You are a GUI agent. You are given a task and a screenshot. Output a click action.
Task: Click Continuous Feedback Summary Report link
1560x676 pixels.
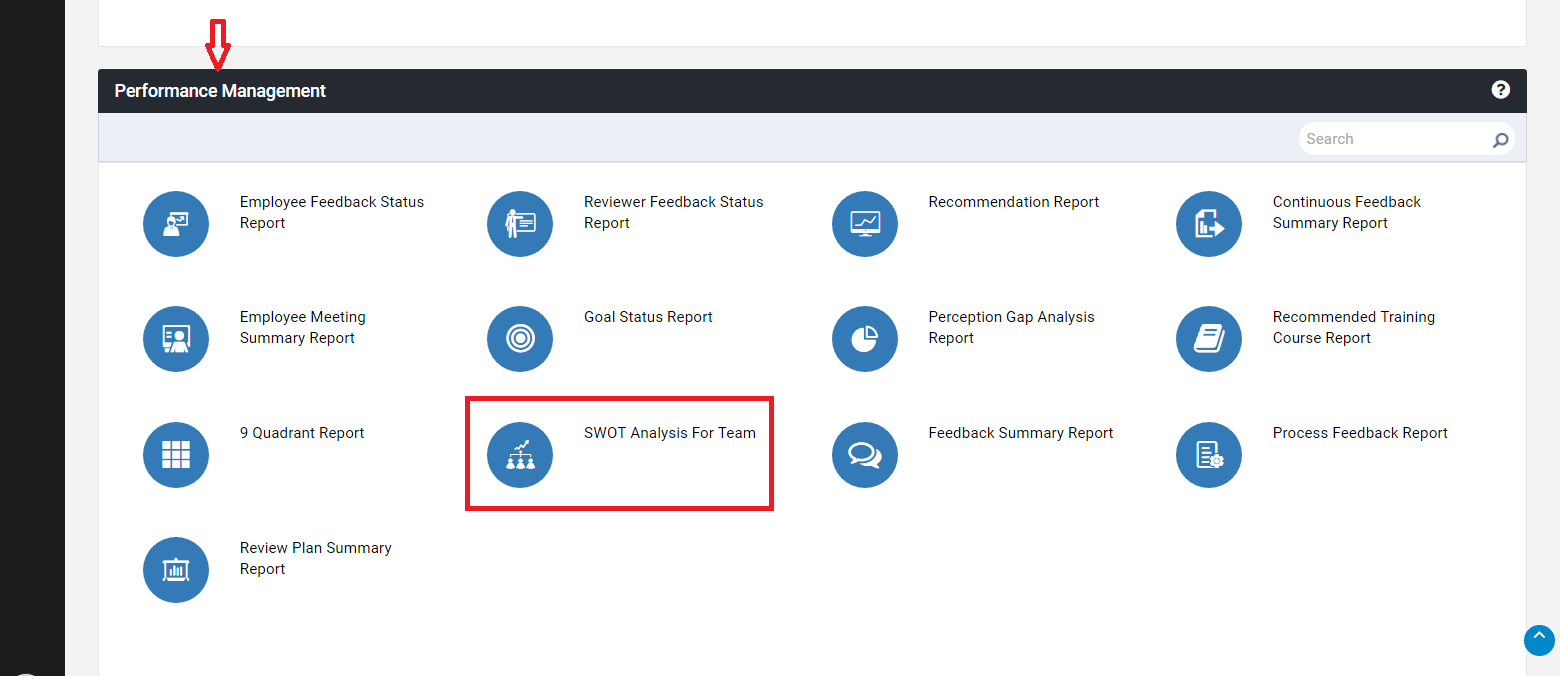(x=1347, y=212)
